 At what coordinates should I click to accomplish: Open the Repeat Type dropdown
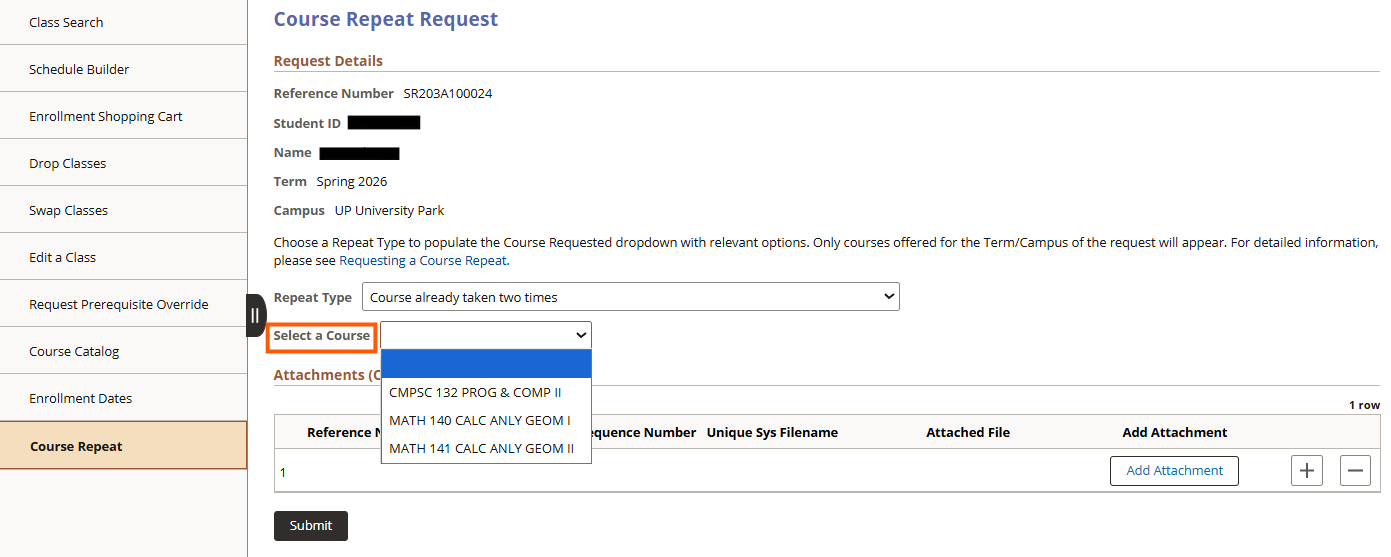pyautogui.click(x=630, y=297)
